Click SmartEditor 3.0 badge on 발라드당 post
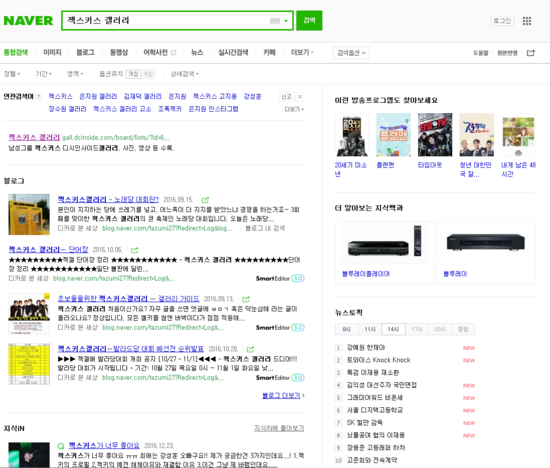The image size is (550, 468). pyautogui.click(x=280, y=378)
